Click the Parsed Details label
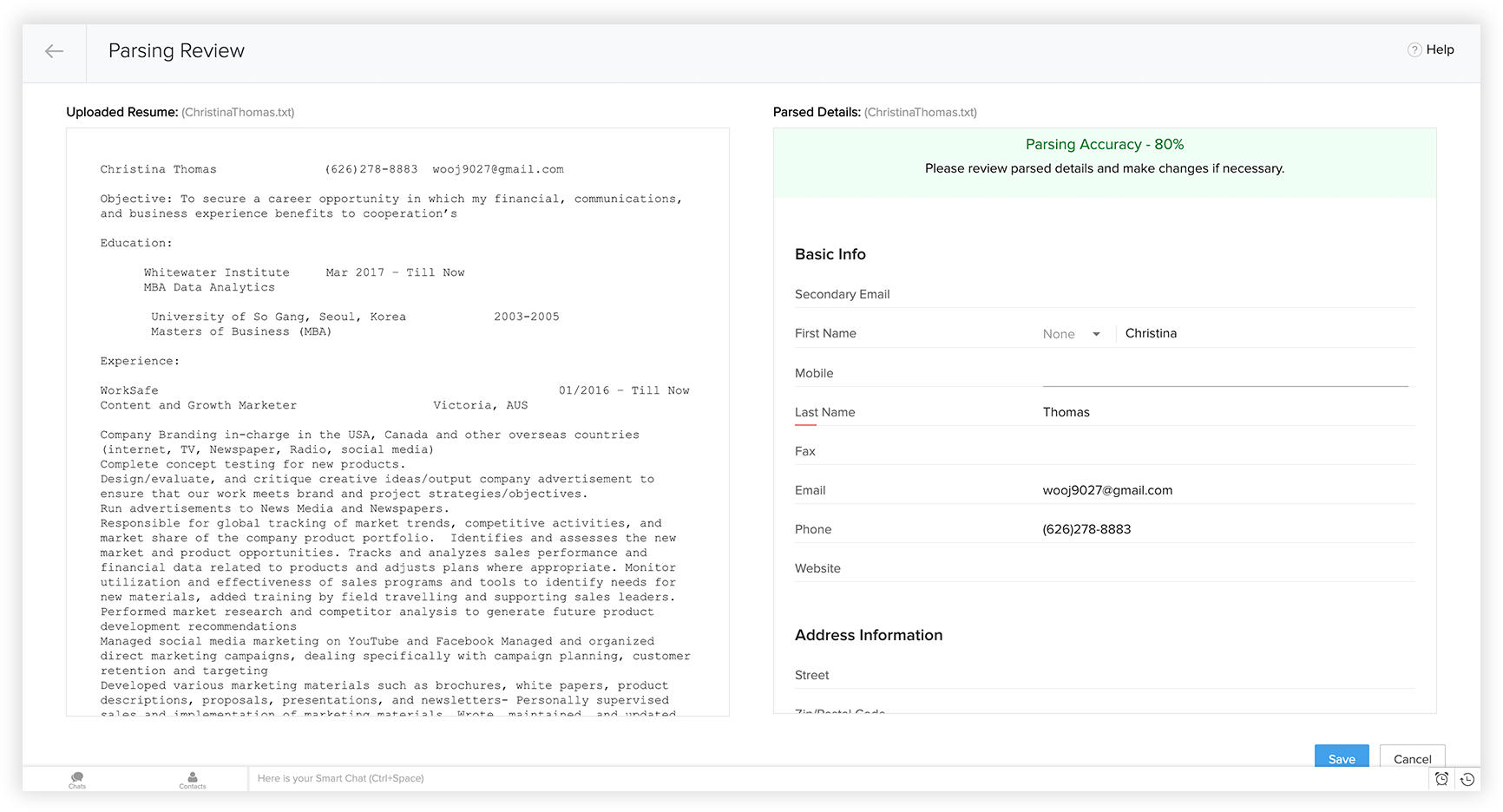 (x=817, y=112)
